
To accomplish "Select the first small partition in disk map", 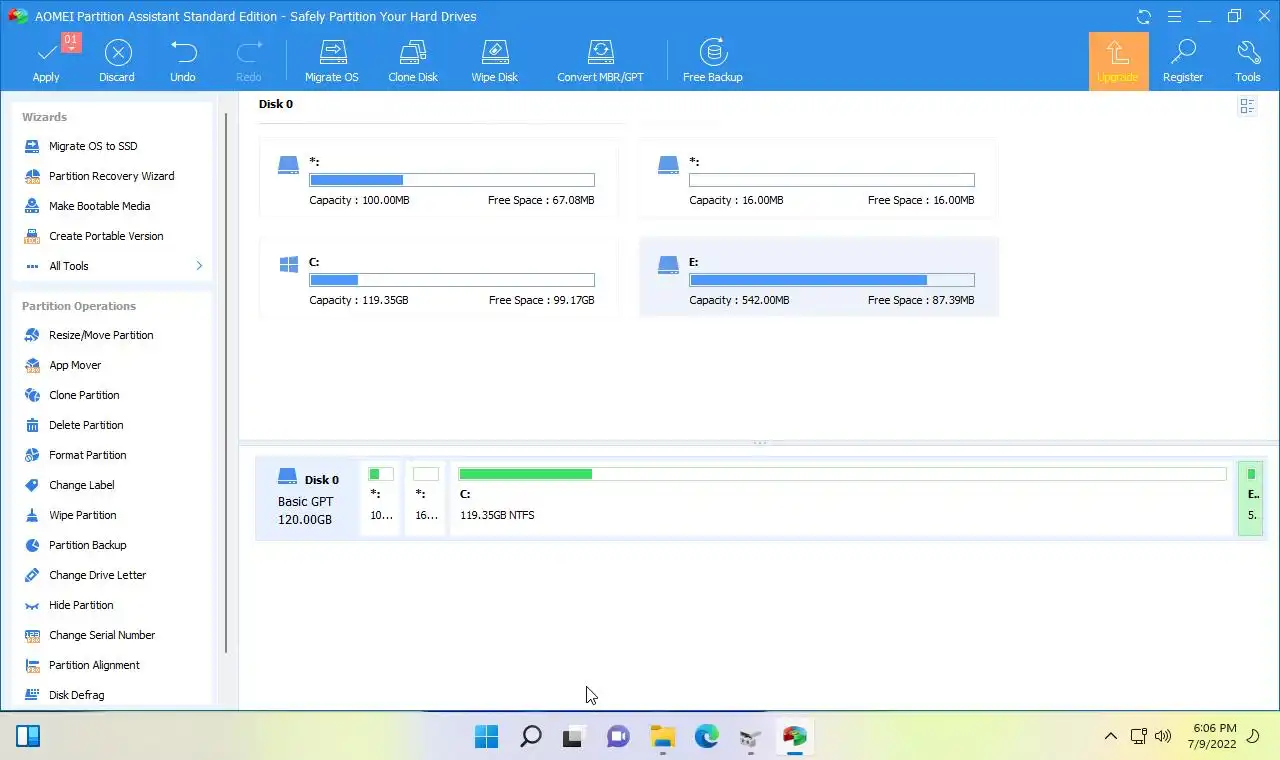I will click(x=381, y=499).
